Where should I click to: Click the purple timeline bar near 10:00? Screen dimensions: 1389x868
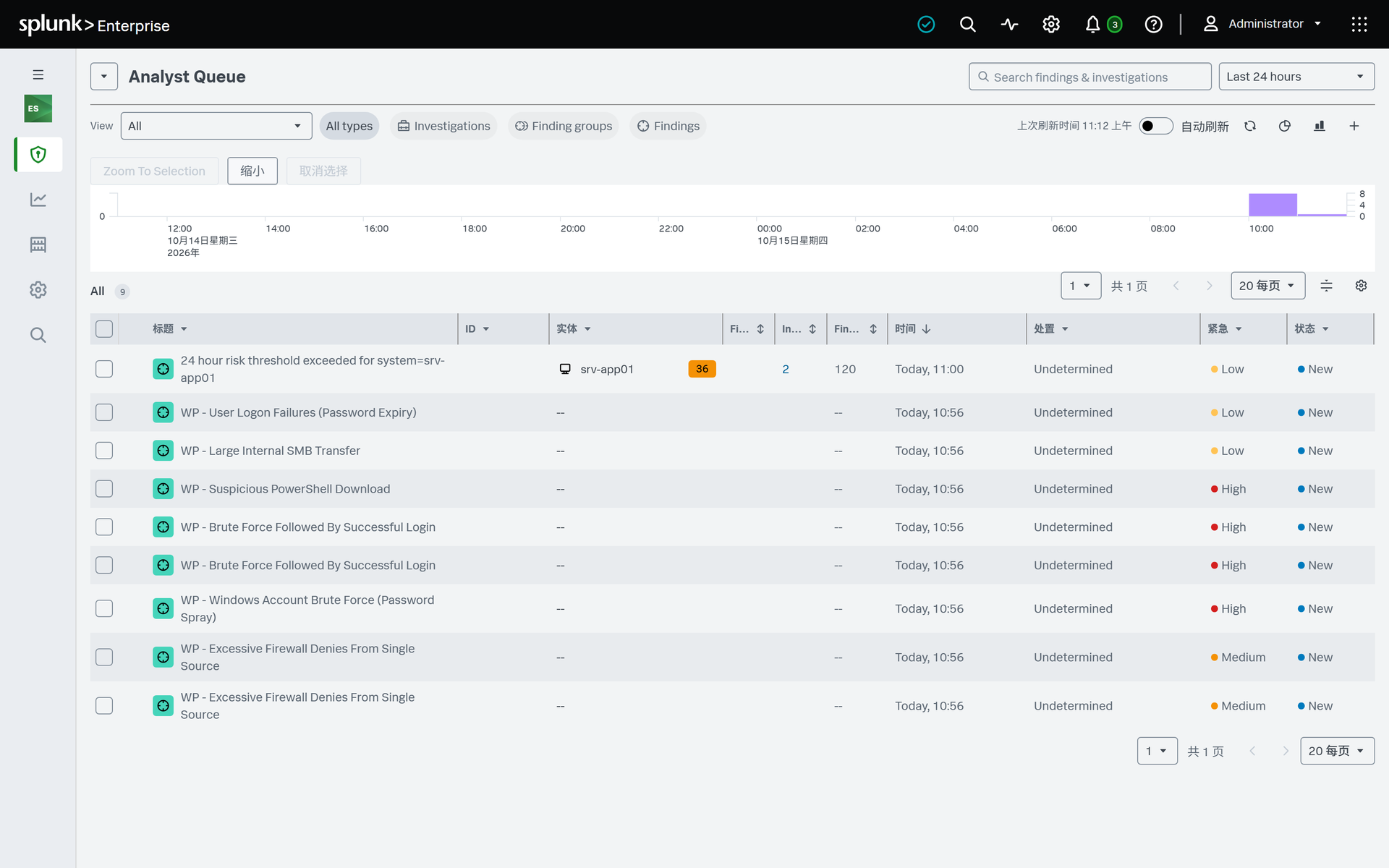coord(1273,205)
